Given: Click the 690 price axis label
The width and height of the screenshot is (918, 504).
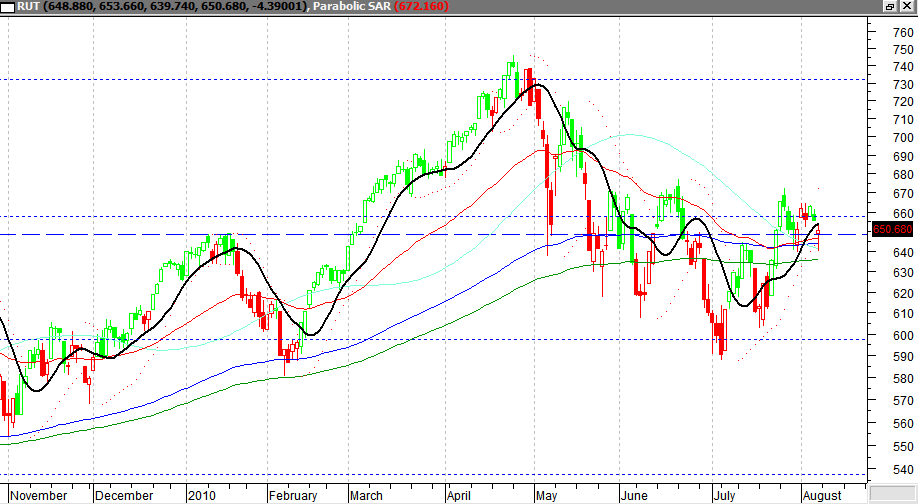Looking at the screenshot, I should point(903,157).
